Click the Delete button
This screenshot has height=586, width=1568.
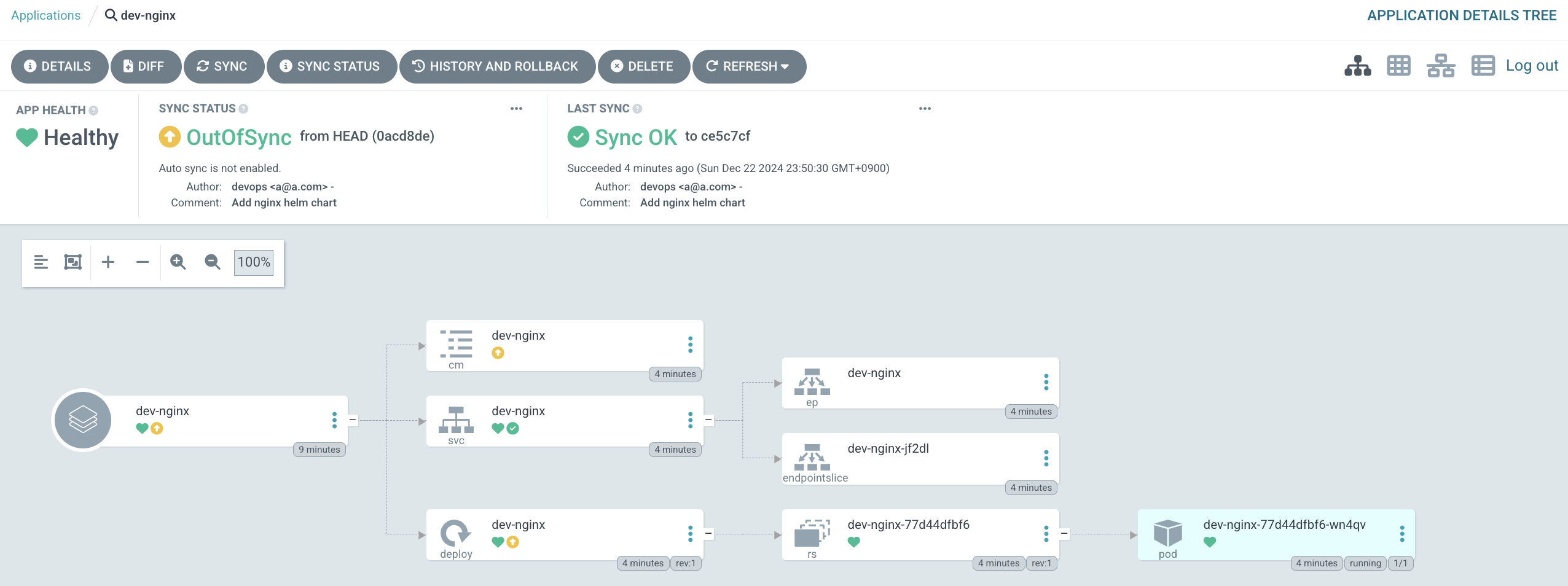coord(644,66)
